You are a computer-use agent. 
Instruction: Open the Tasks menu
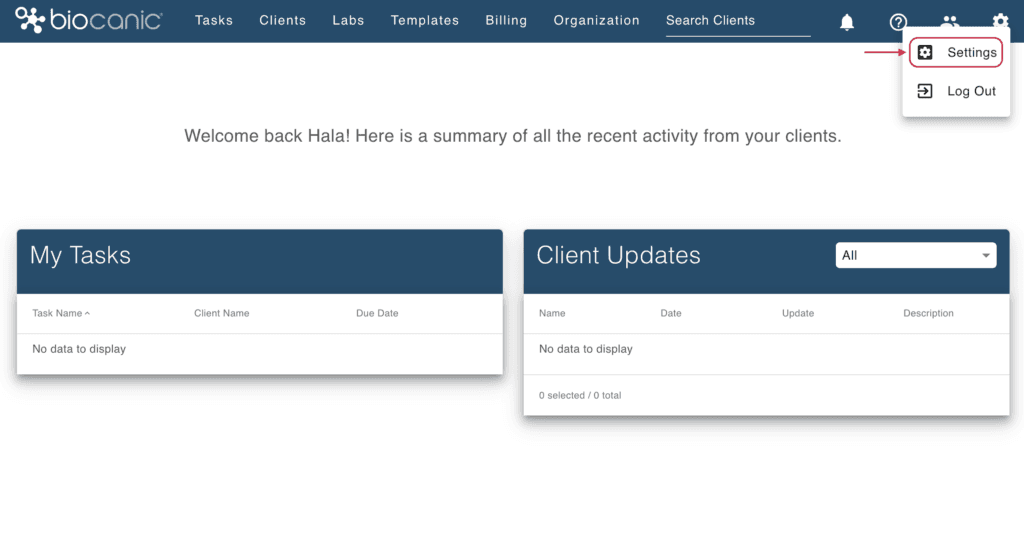[214, 20]
